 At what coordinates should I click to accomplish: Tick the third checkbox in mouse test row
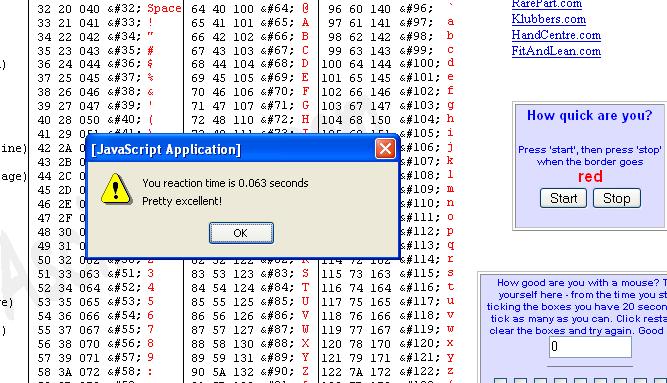coord(540,380)
